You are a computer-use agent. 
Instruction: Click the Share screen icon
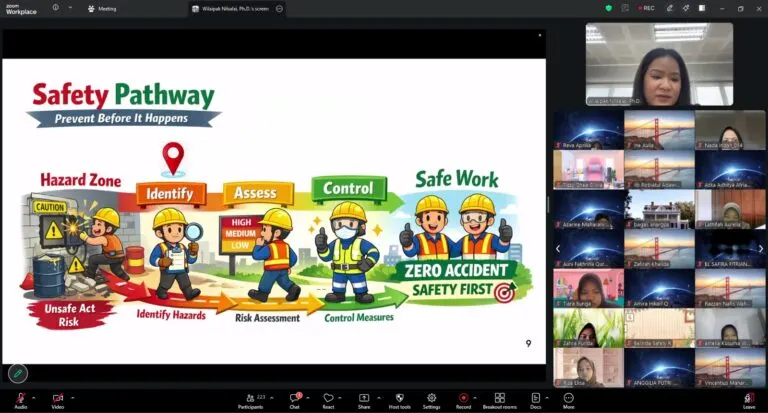point(364,400)
